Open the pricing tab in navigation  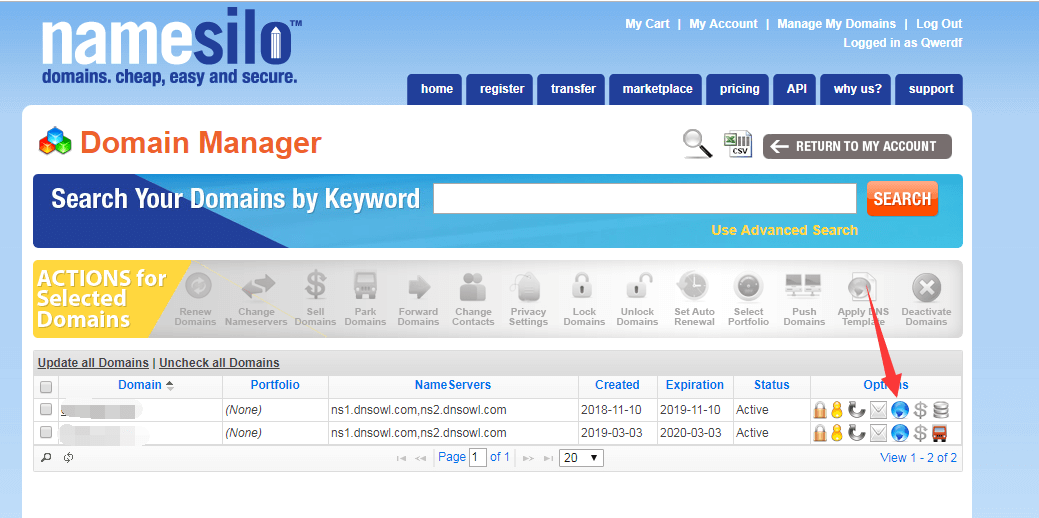coord(739,89)
